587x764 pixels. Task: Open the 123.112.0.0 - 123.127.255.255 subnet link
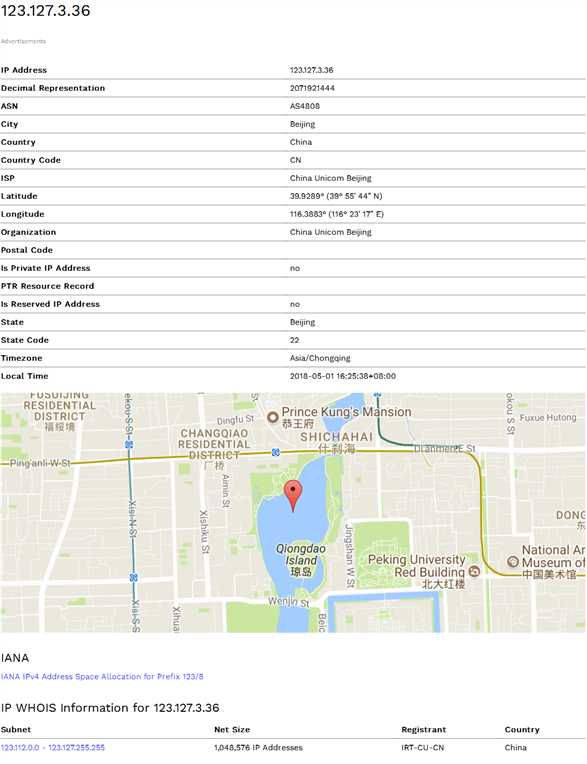coord(53,747)
